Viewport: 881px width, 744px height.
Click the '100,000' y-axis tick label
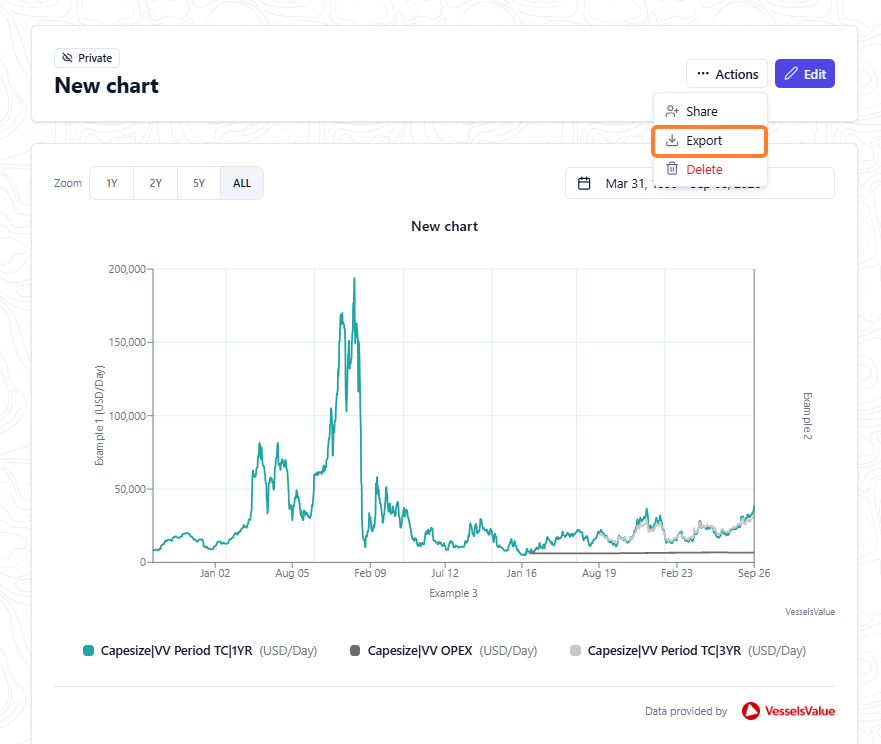point(127,416)
